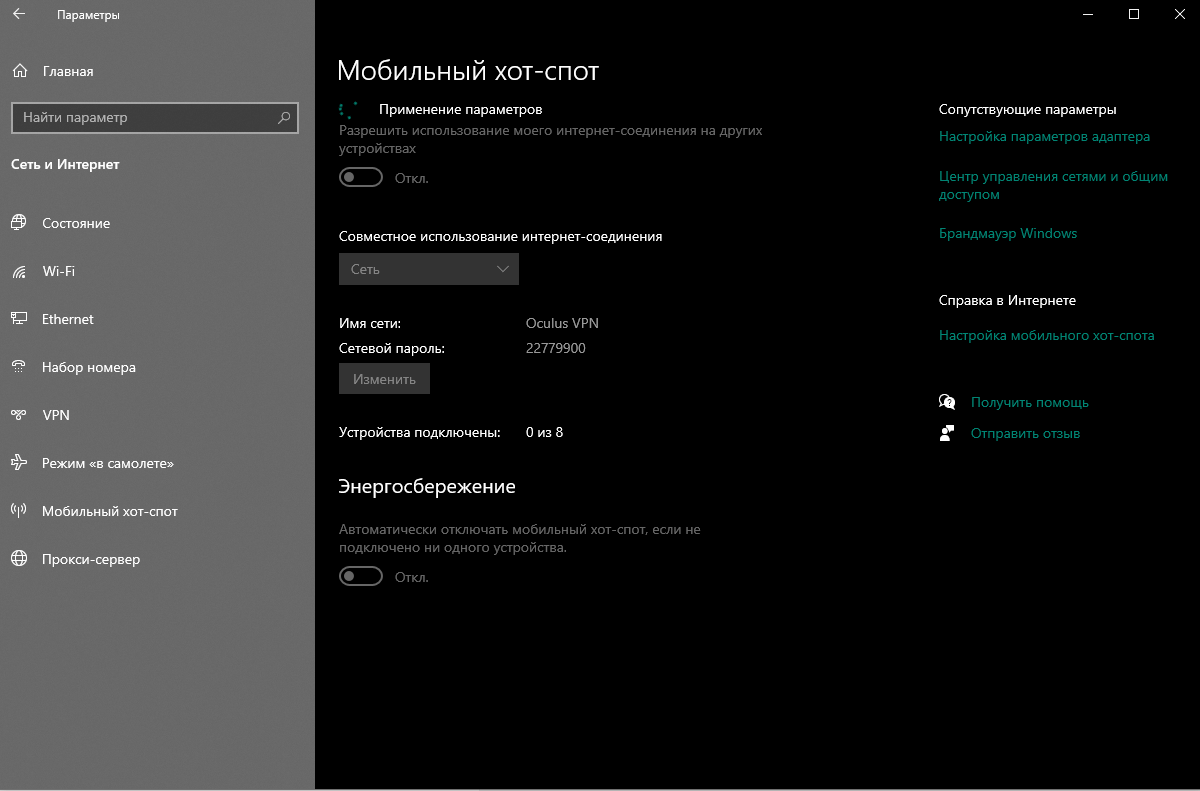
Task: Click the mobile hotspot antenna icon
Action: point(19,511)
